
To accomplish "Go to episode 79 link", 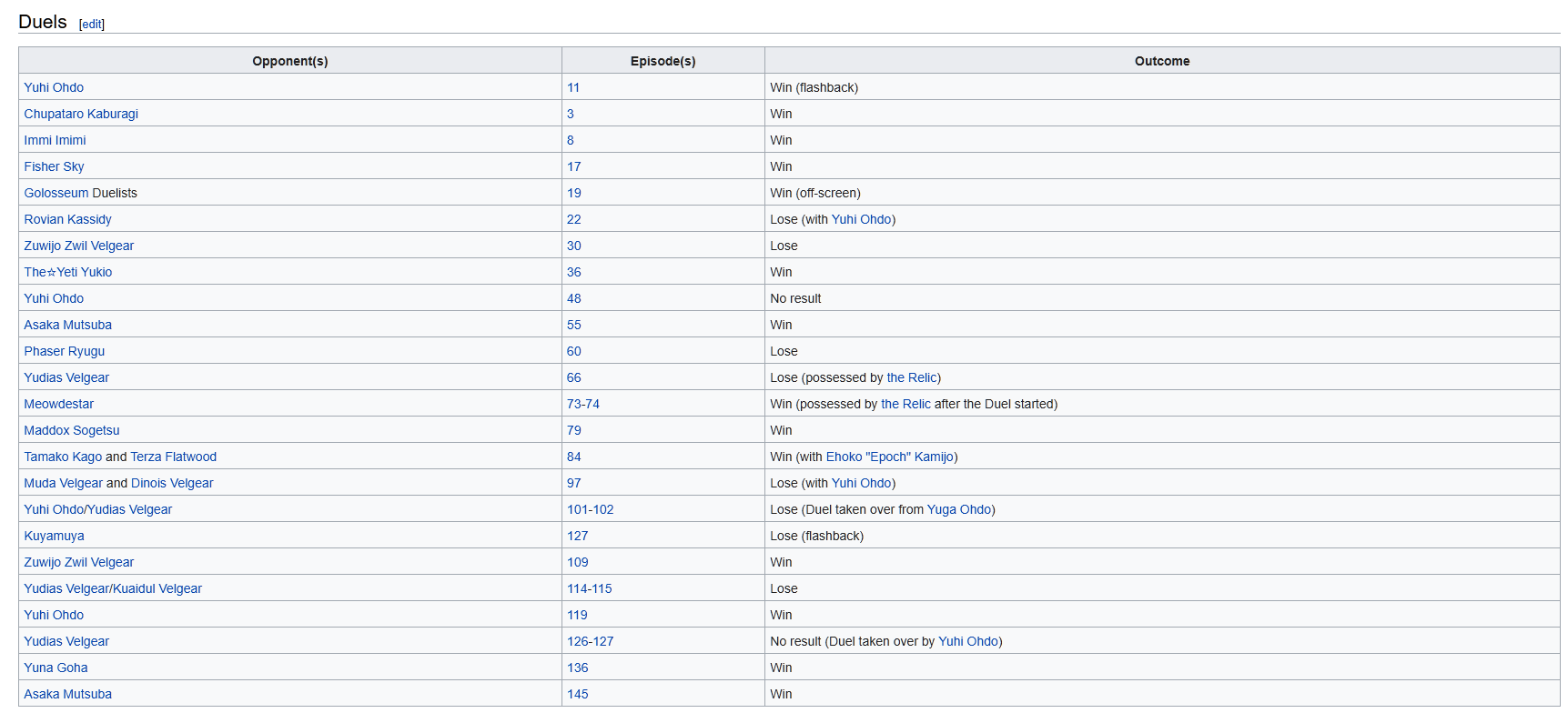I will click(x=574, y=430).
